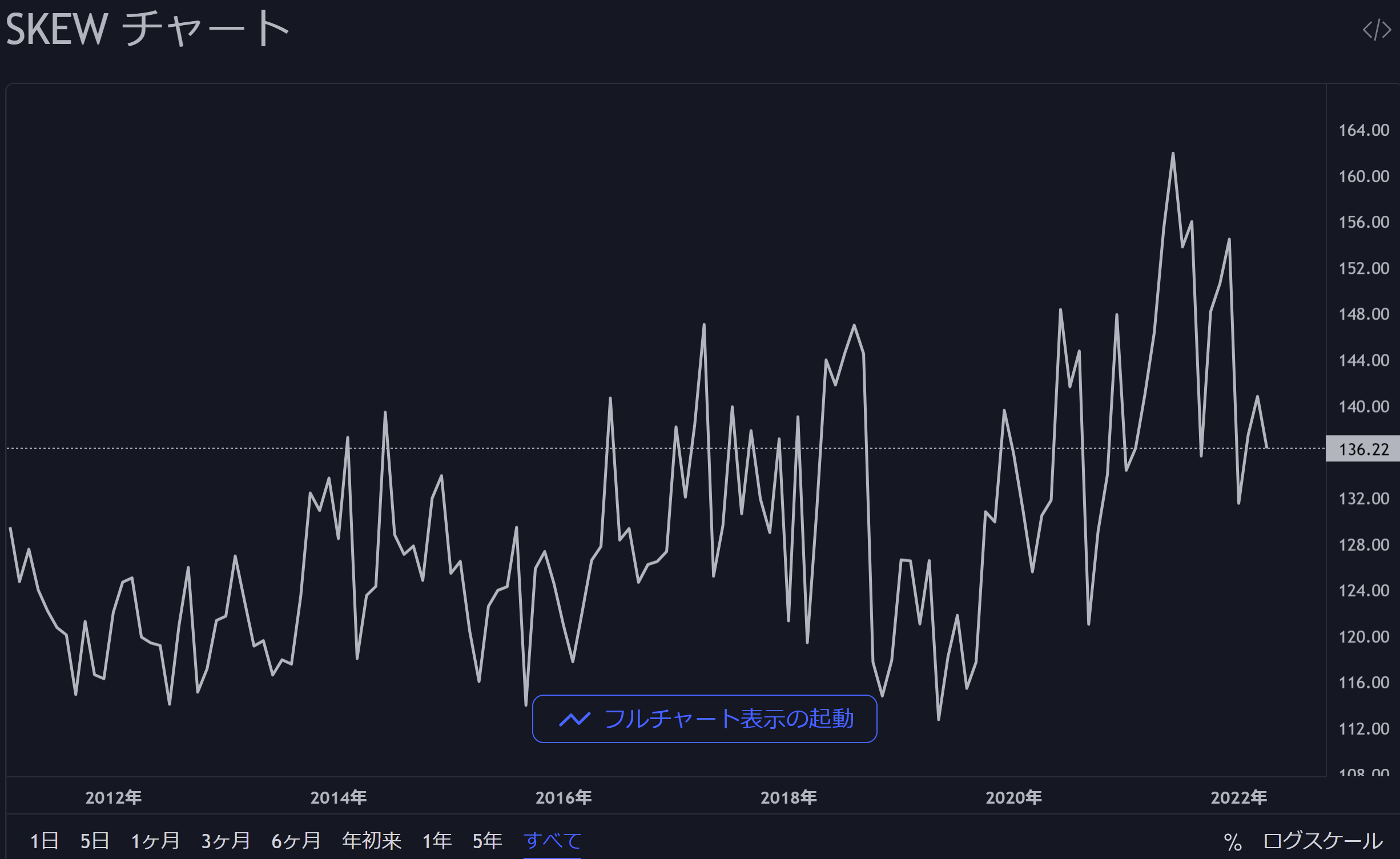Click the chart peak near 2021
The image size is (1400, 859).
pyautogui.click(x=1173, y=154)
